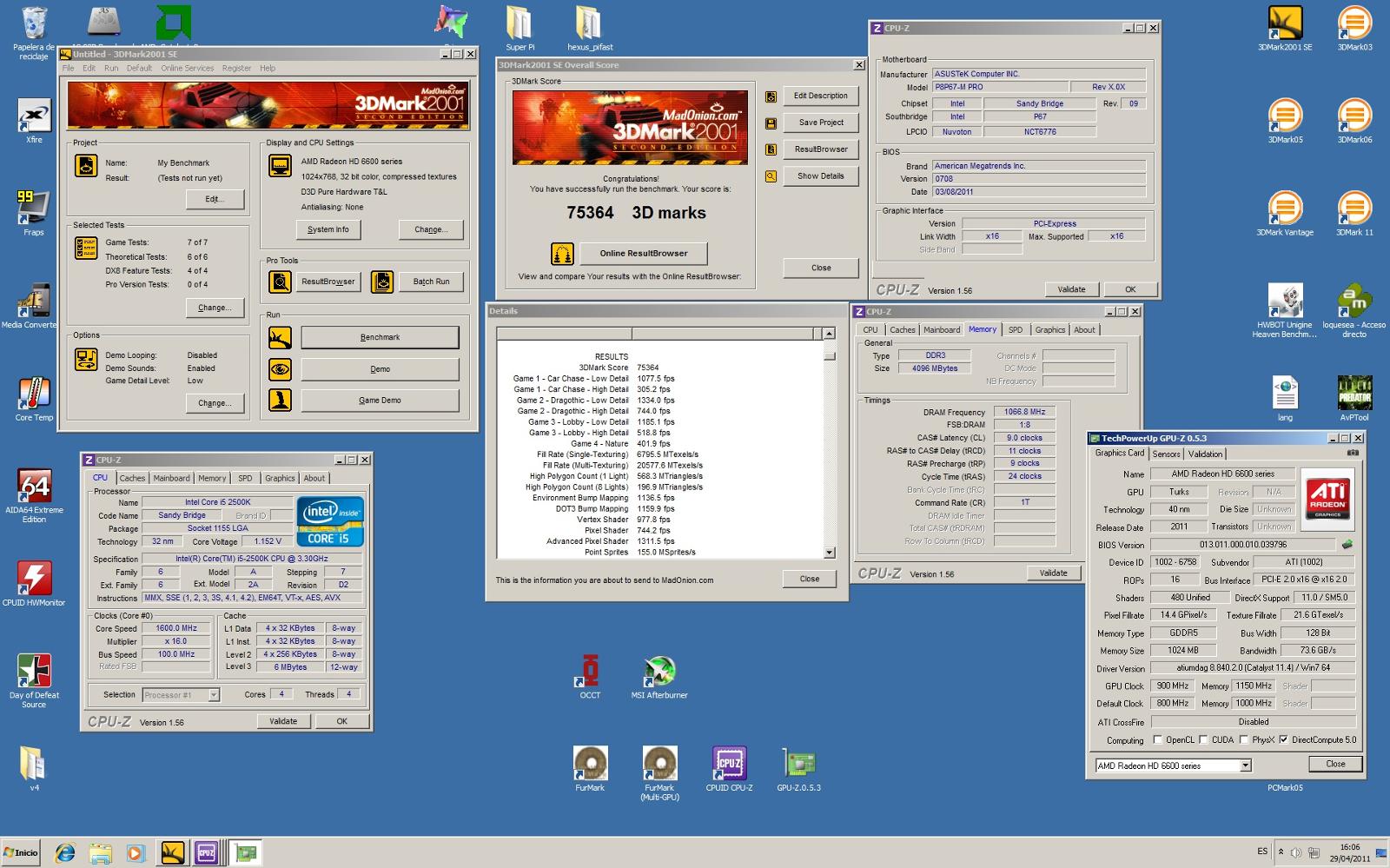Image resolution: width=1390 pixels, height=868 pixels.
Task: Click the Edit button in Project section
Action: [215, 199]
